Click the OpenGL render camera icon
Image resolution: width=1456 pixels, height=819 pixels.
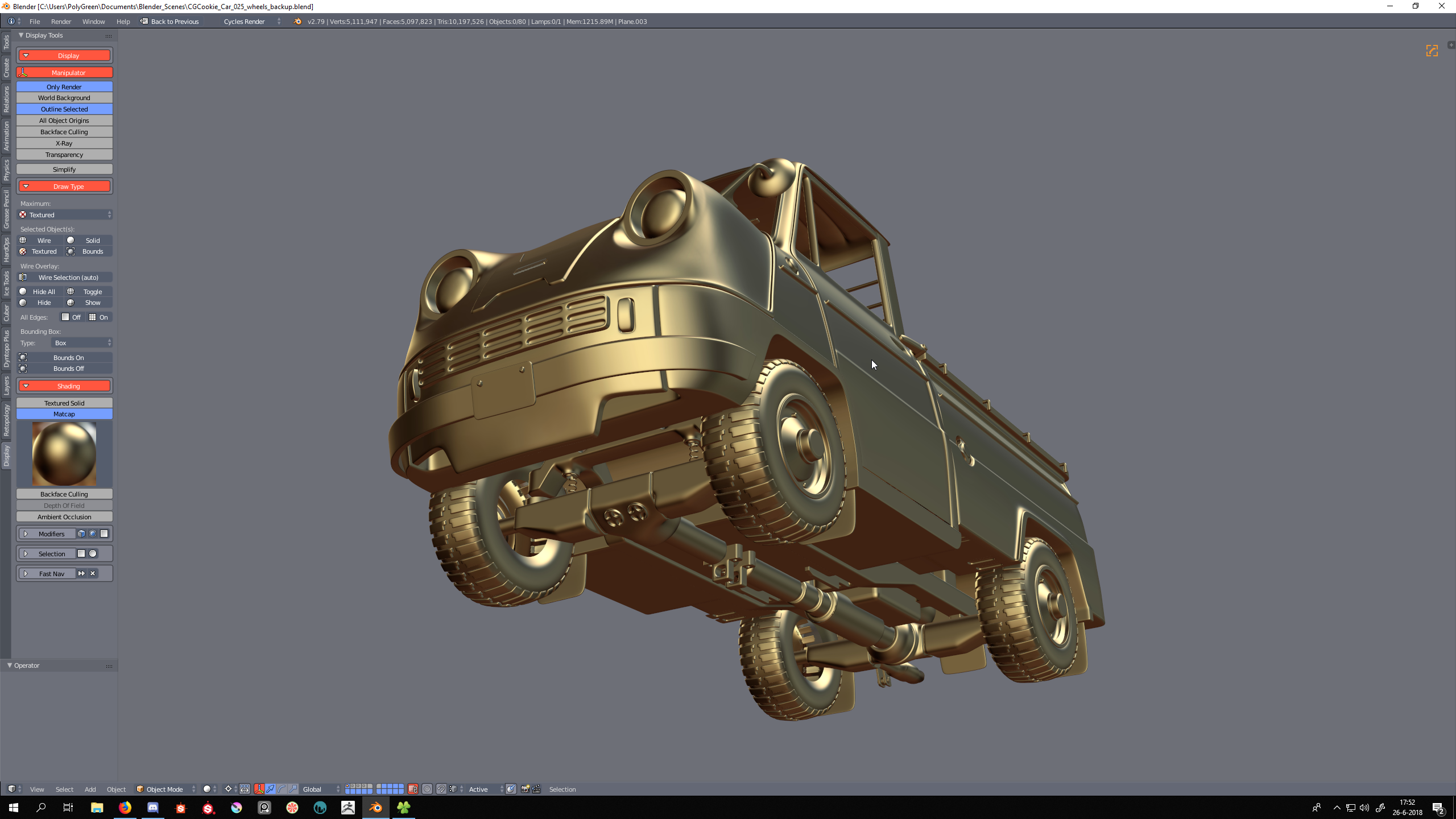525,789
